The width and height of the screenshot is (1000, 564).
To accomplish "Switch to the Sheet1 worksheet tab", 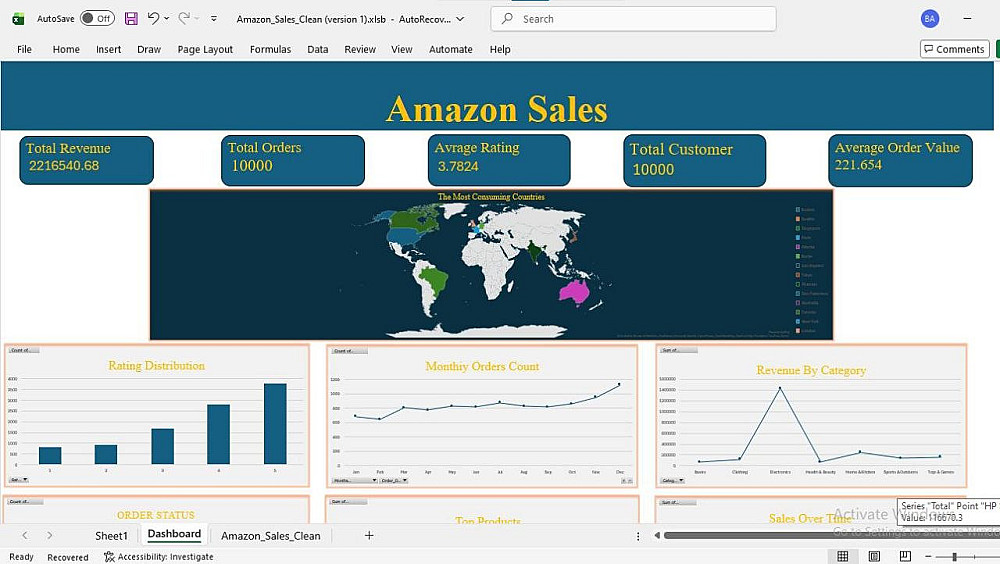I will [x=111, y=536].
